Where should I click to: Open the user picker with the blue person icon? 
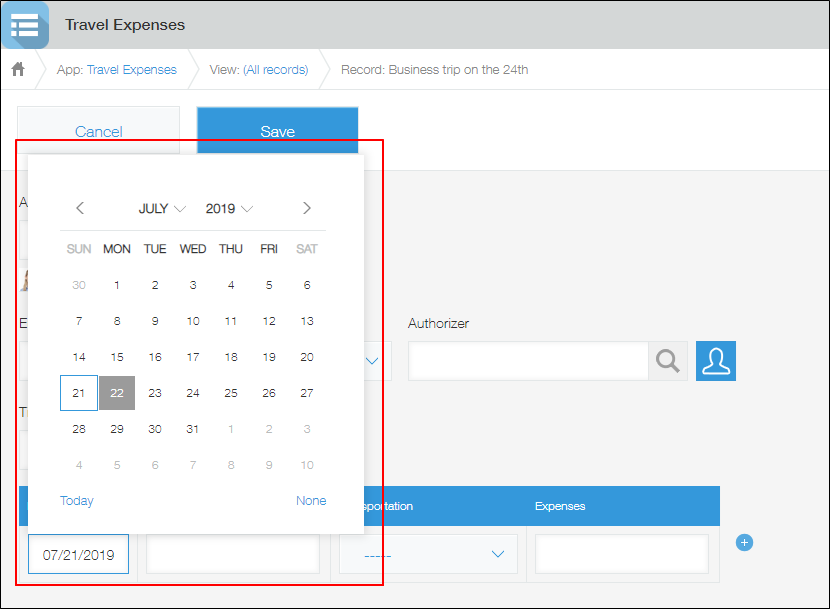[x=716, y=361]
